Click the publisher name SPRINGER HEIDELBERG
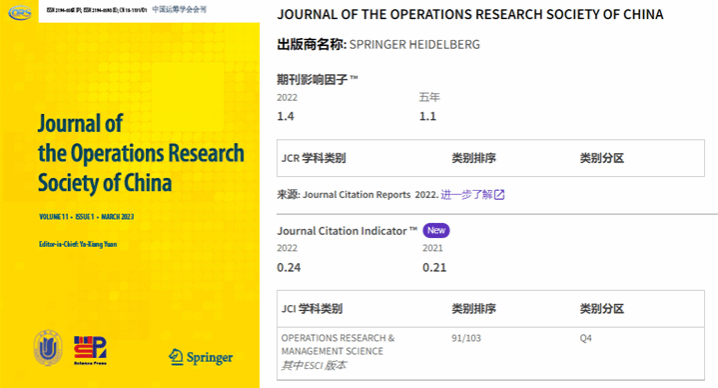 coord(414,44)
